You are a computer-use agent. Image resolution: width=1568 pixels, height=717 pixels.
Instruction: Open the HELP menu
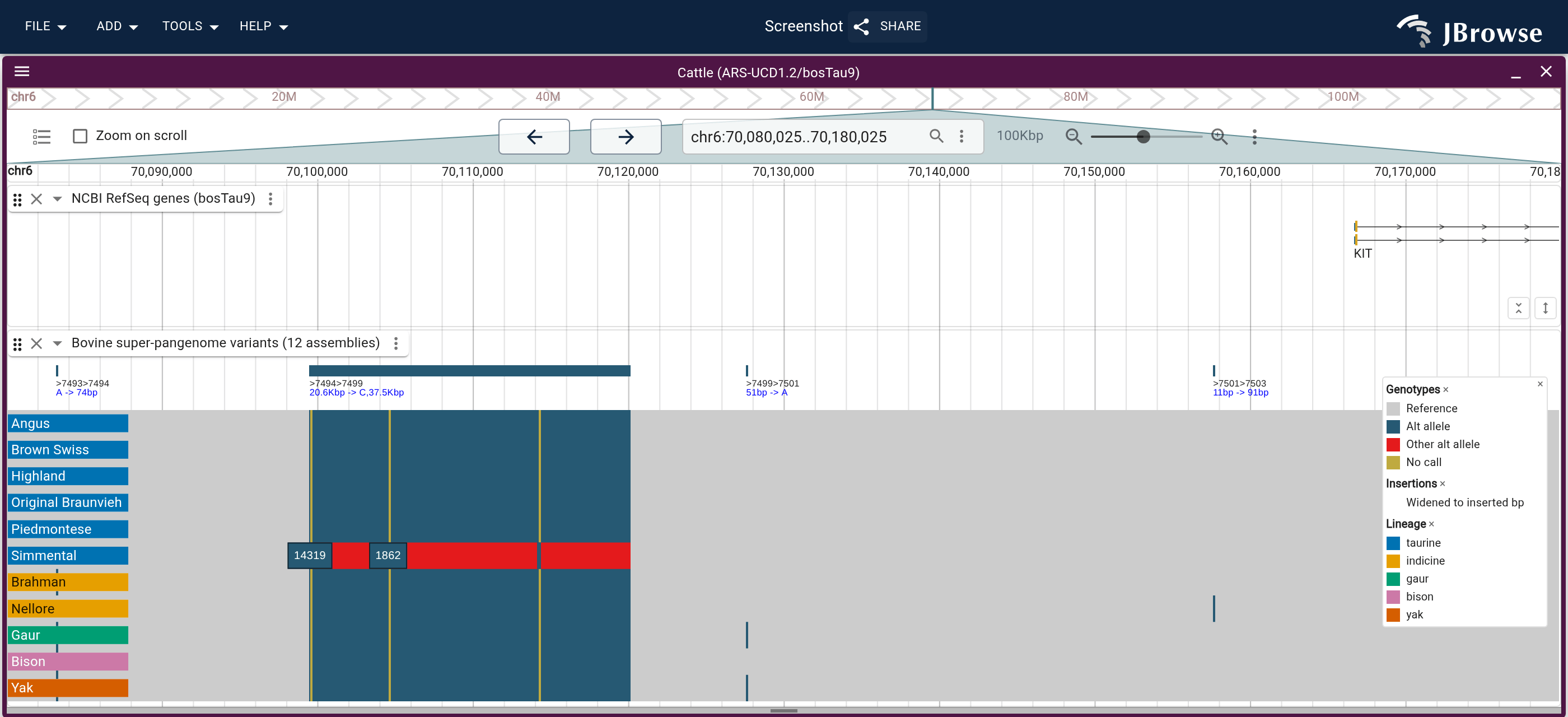point(263,26)
